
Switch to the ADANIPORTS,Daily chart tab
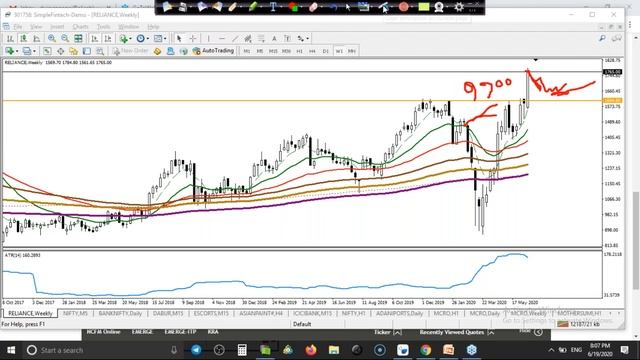click(x=399, y=313)
